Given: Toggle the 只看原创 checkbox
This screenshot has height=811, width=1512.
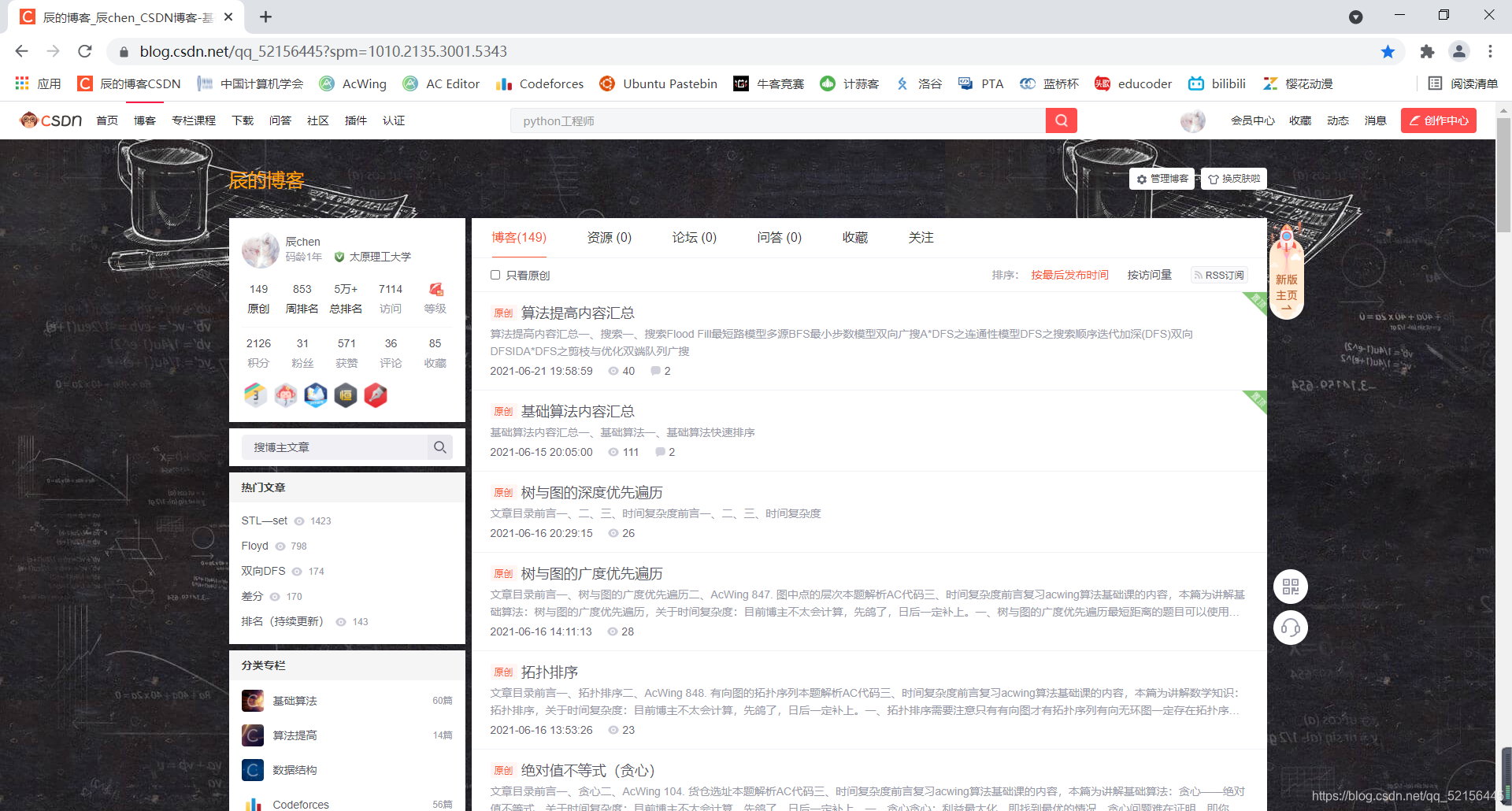Looking at the screenshot, I should point(495,275).
